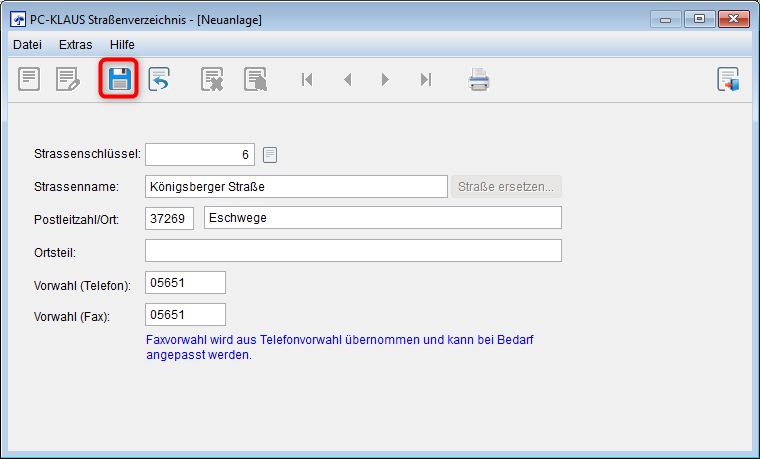Click the delete record icon
Screen dimensions: 760x459
click(x=212, y=80)
